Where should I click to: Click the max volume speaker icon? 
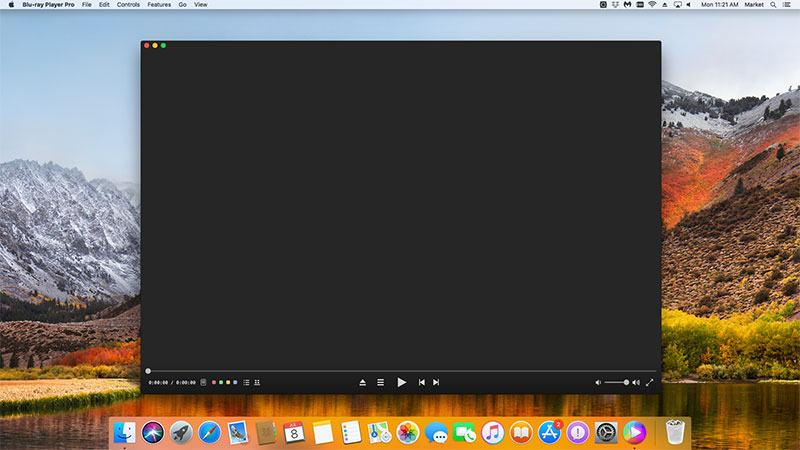(636, 382)
